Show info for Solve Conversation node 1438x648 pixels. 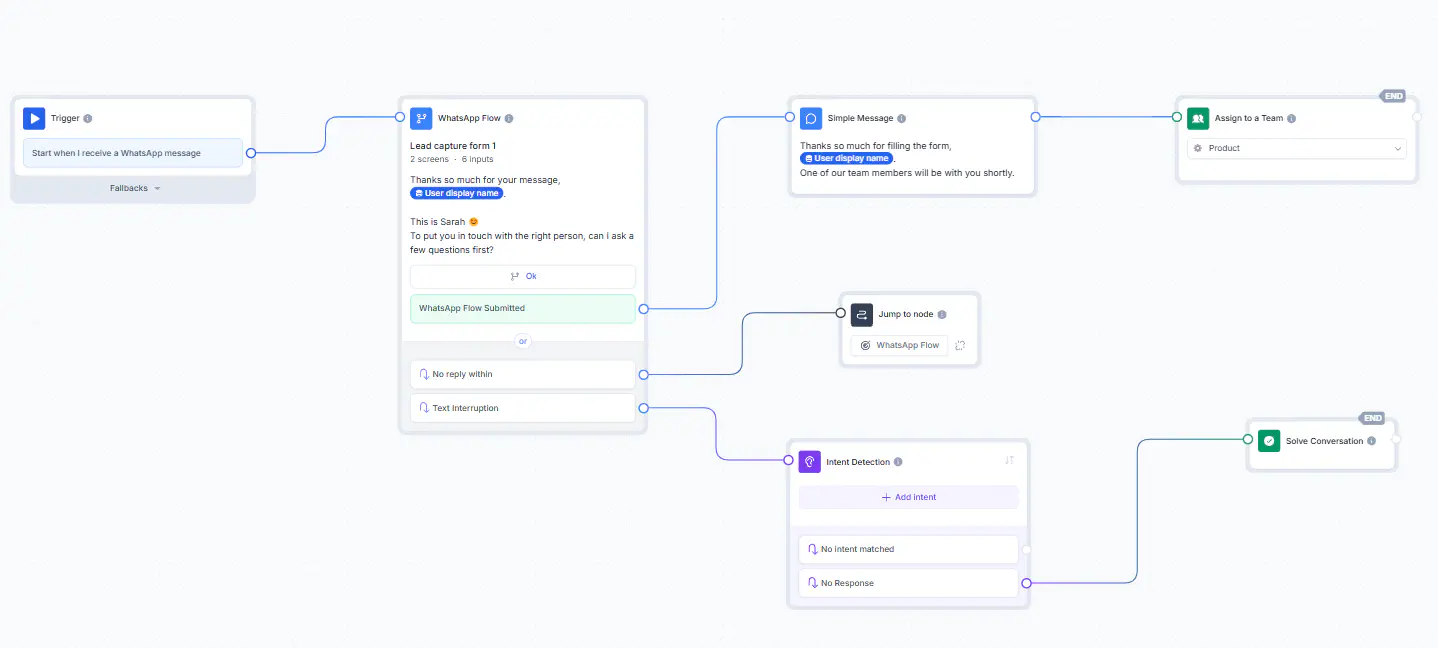pyautogui.click(x=1371, y=441)
